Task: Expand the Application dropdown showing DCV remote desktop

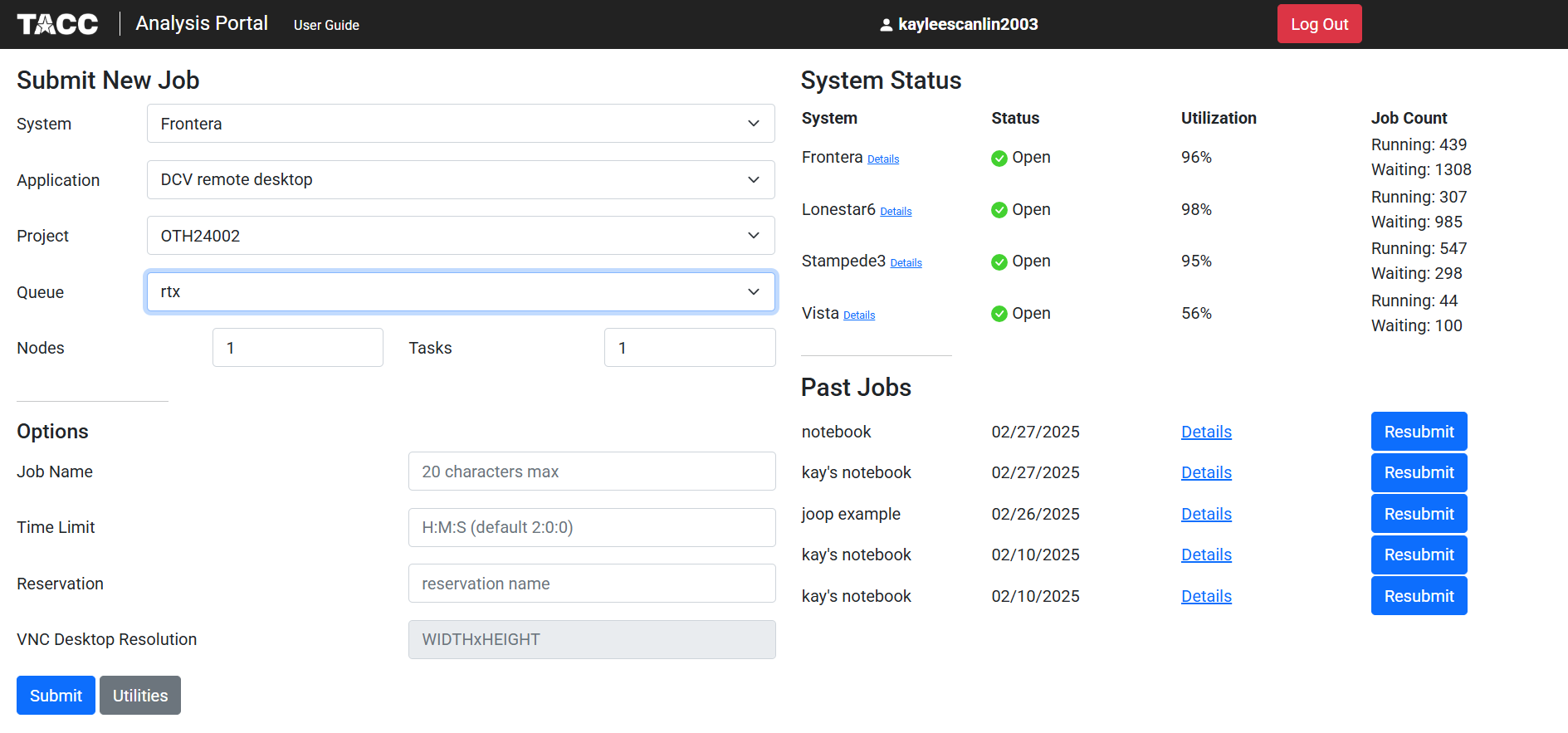Action: click(x=461, y=179)
